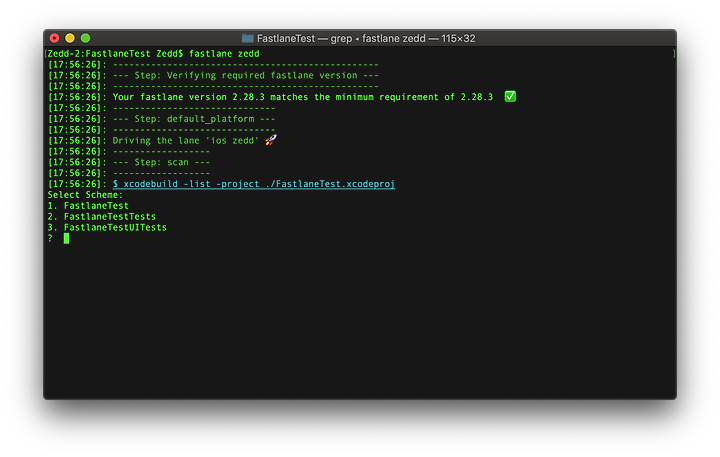Click scheme option '2. FastlaneTestTests'
This screenshot has height=457, width=720.
(101, 217)
